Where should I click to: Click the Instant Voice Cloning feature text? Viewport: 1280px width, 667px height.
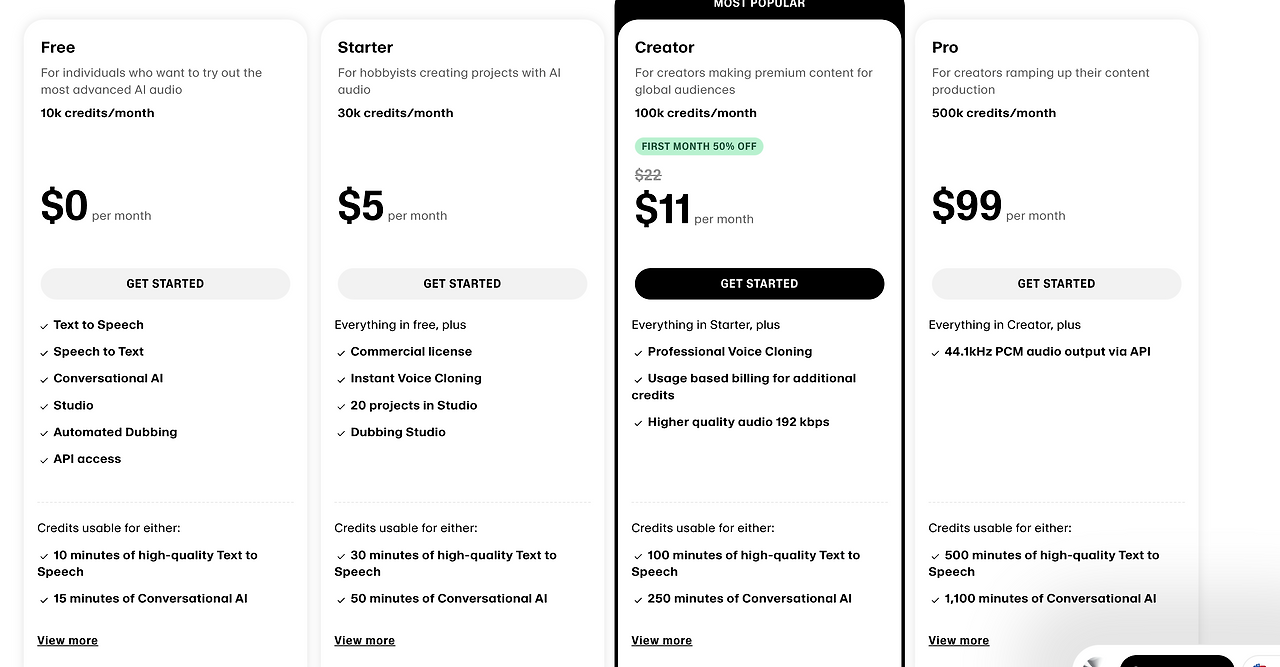(416, 378)
